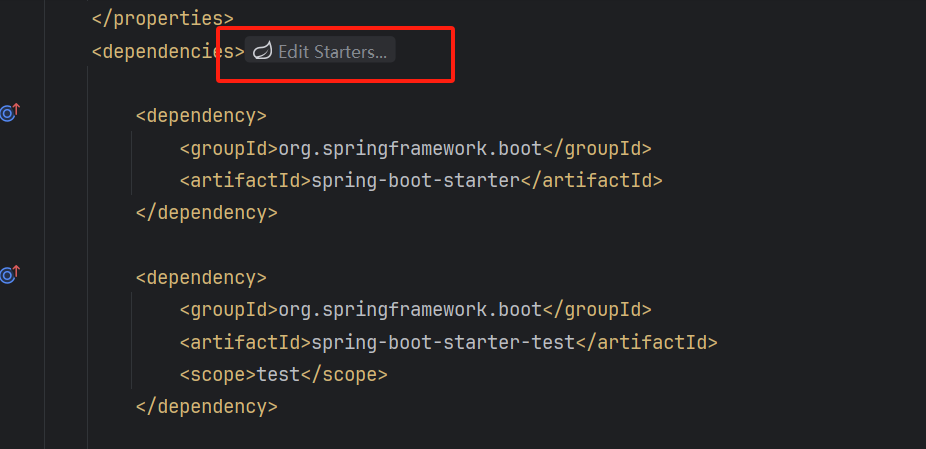Click gutter icon beside first dependency tag
This screenshot has height=449, width=926.
point(9,113)
